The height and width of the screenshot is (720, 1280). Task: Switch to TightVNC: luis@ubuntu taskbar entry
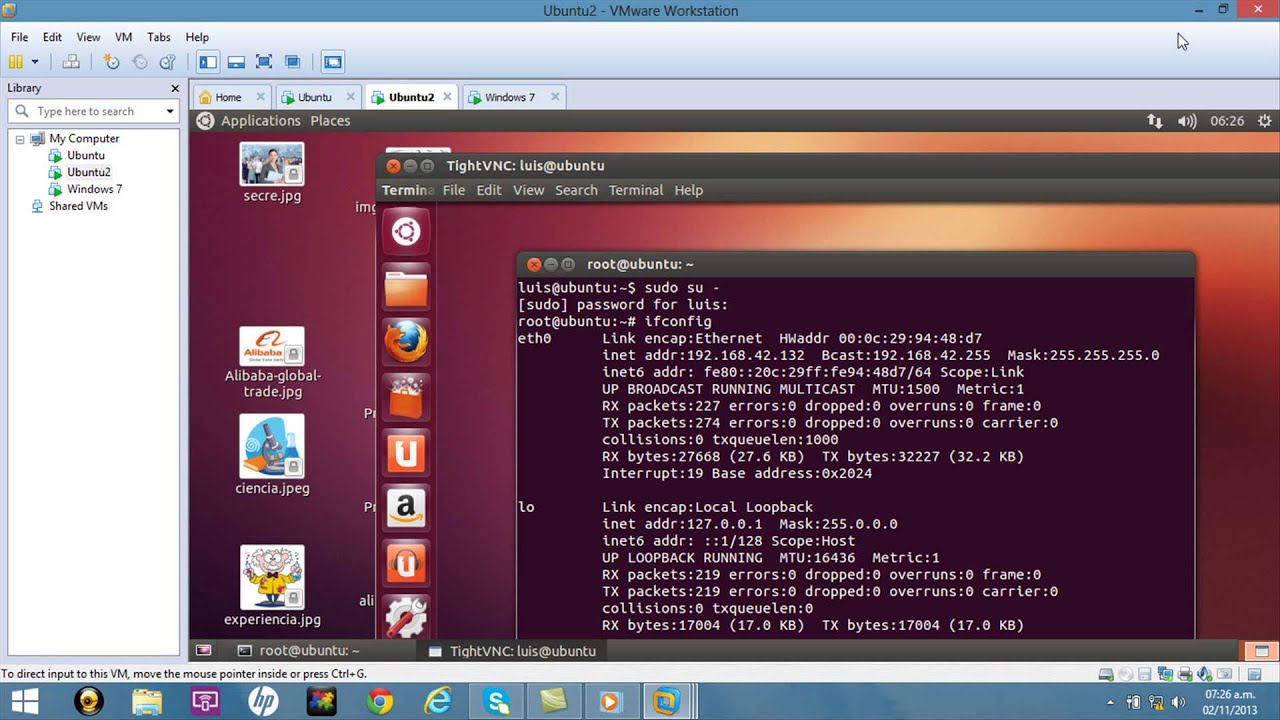click(x=512, y=651)
